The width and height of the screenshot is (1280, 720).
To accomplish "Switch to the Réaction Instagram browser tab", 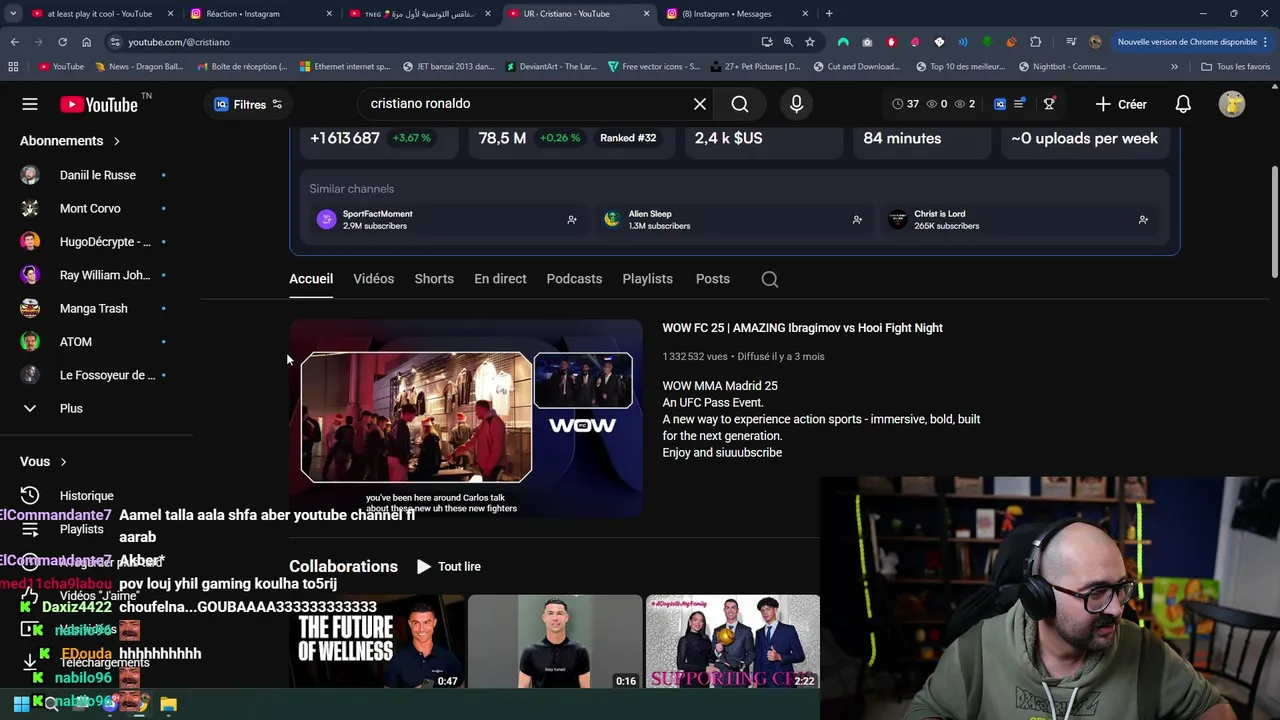I will (260, 14).
